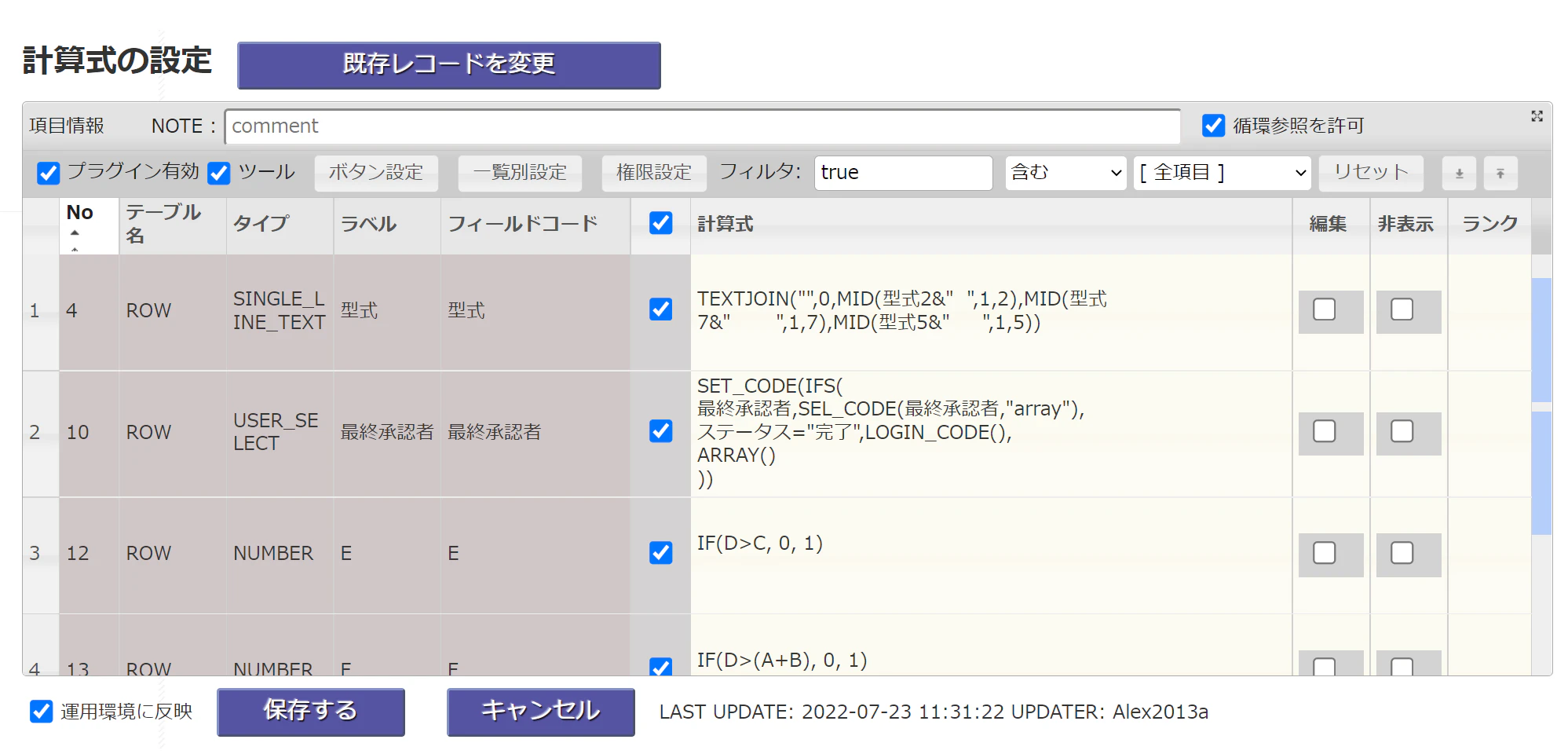Click the TEXTJOIN formula cell

[x=991, y=311]
